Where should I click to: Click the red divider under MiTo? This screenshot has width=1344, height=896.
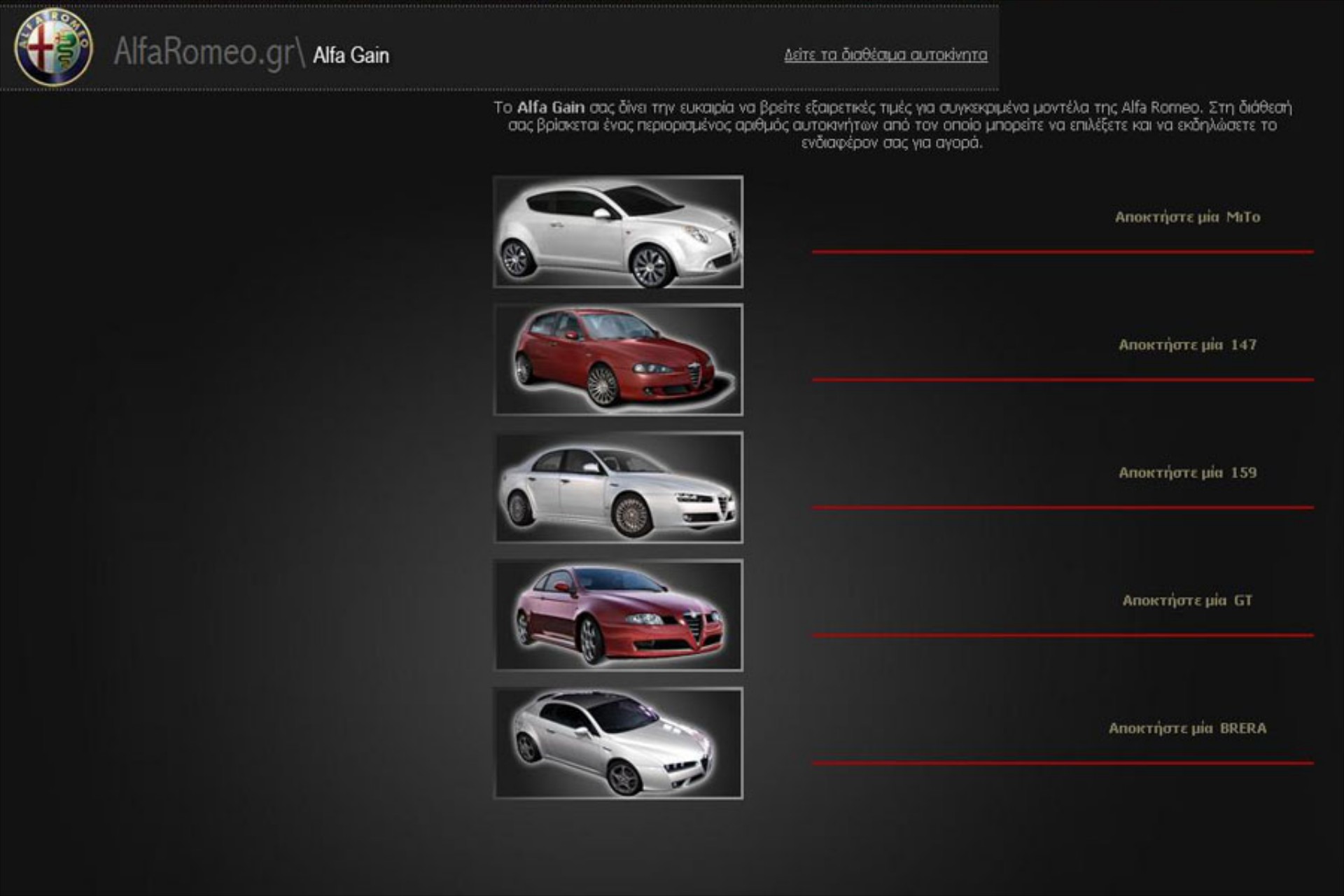coord(1062,251)
